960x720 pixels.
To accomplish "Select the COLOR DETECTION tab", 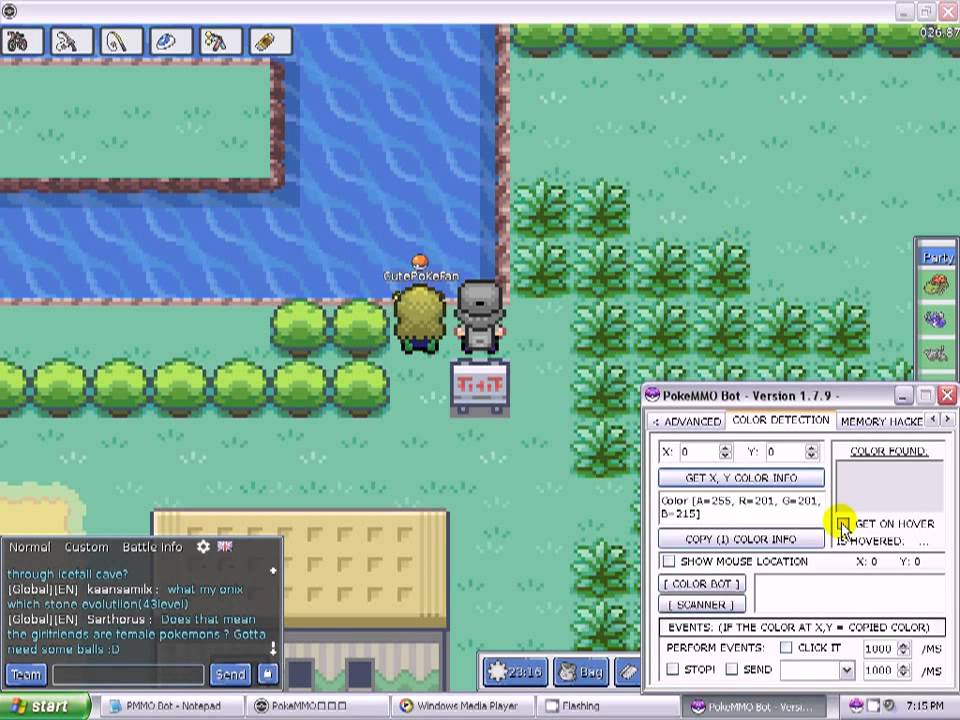I will pyautogui.click(x=781, y=420).
